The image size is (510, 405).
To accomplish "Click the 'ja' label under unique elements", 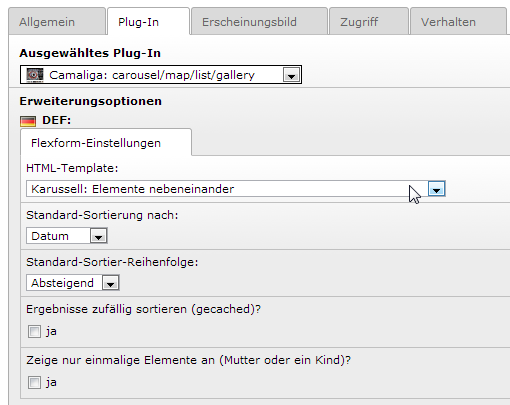I will (x=51, y=382).
